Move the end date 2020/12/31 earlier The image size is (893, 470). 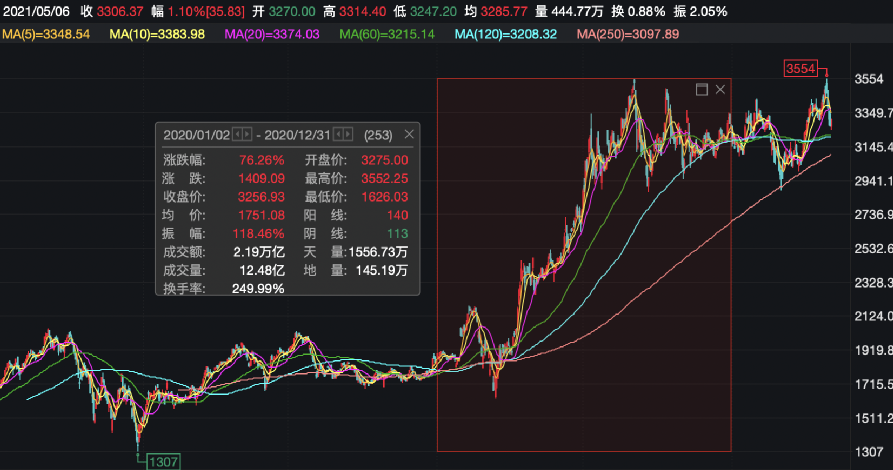coord(338,134)
